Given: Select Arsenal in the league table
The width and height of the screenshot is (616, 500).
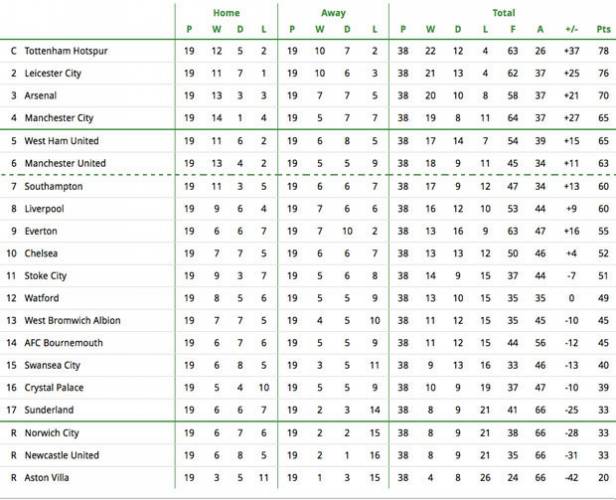Looking at the screenshot, I should (40, 95).
